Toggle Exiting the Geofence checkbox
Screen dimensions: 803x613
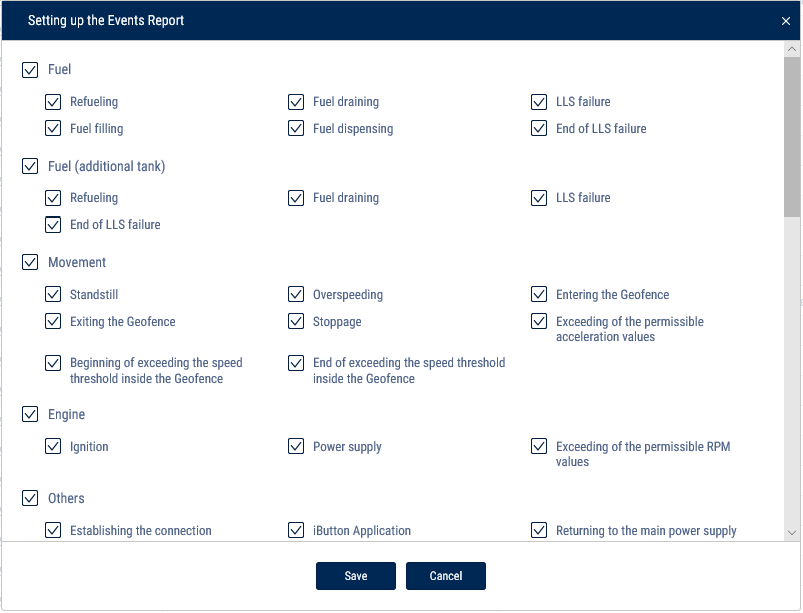tap(53, 321)
